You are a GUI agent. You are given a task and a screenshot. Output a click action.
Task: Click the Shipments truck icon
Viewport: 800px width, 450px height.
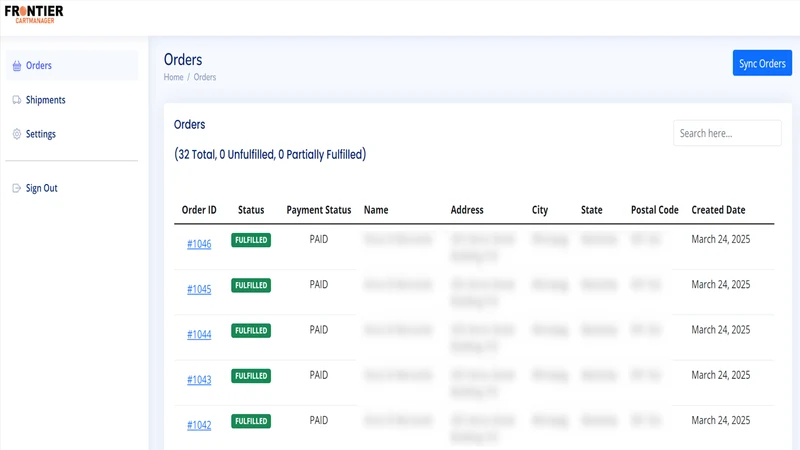pyautogui.click(x=17, y=100)
